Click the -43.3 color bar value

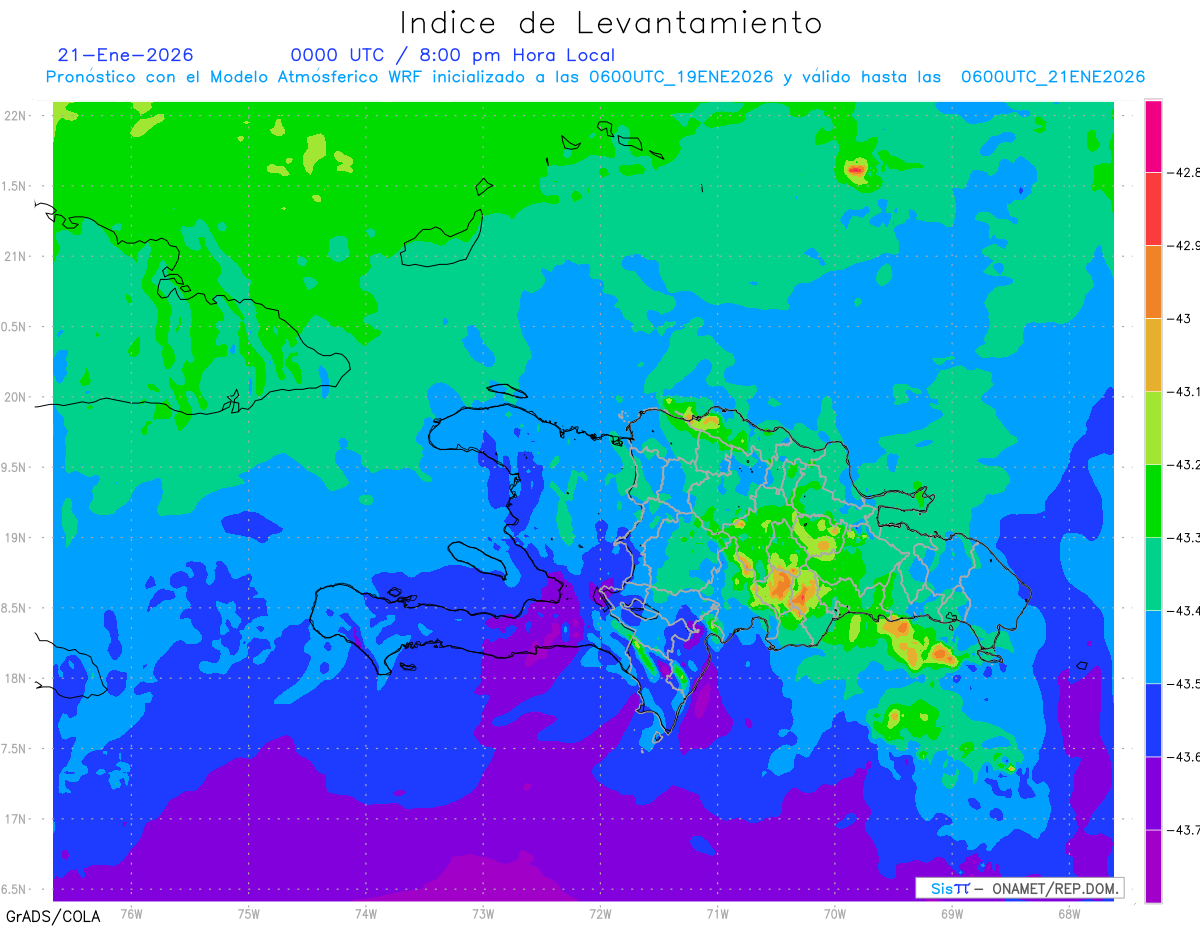click(x=1182, y=538)
